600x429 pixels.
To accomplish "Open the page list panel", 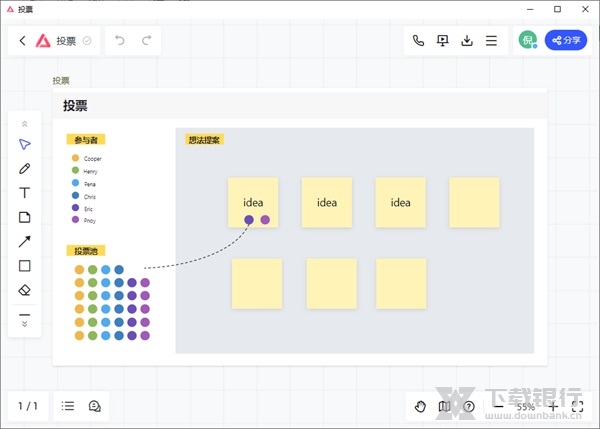I will click(x=68, y=406).
